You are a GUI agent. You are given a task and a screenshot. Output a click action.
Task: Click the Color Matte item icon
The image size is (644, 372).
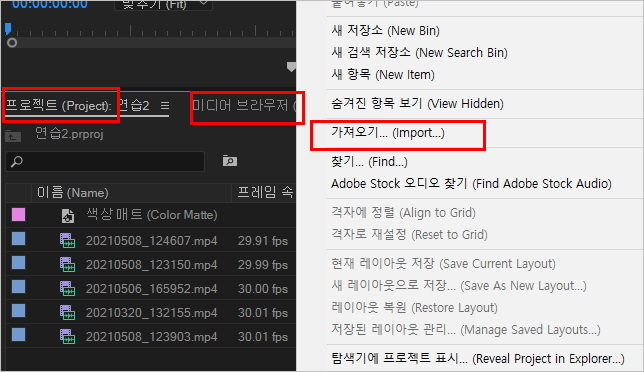[68, 216]
